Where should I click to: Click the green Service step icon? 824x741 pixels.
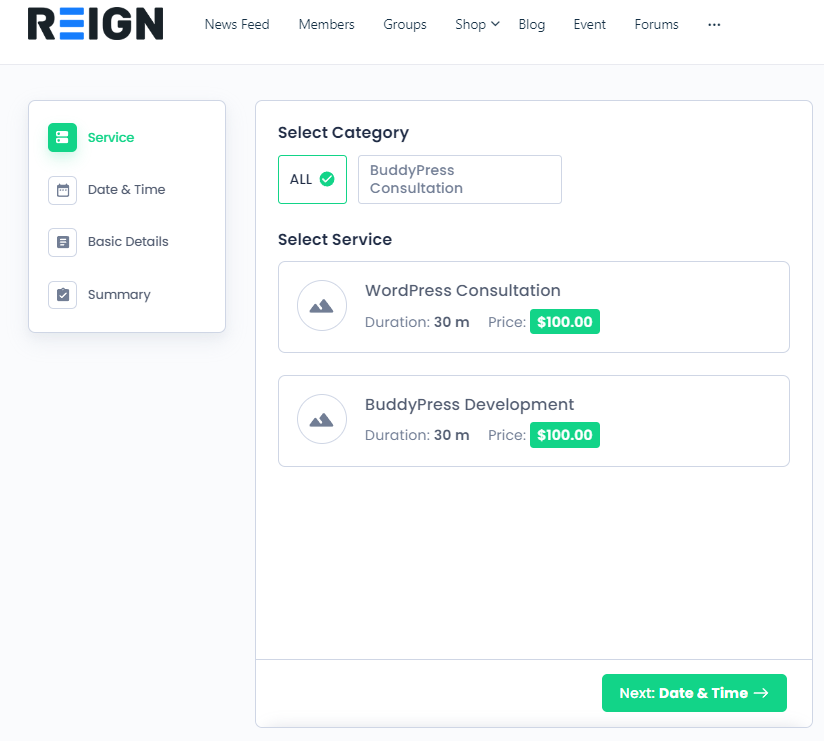click(x=63, y=137)
